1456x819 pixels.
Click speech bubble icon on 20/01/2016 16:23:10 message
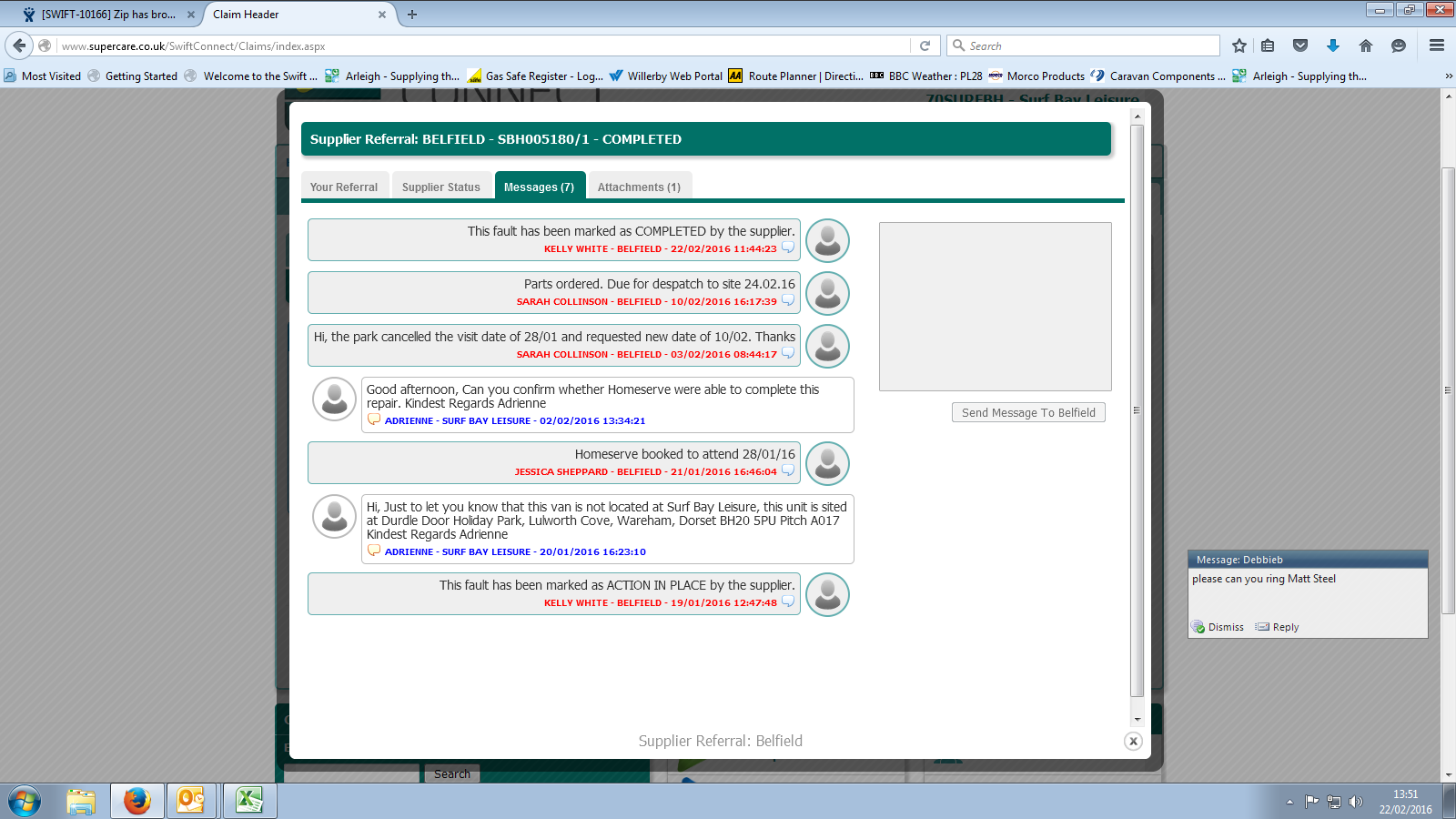(374, 551)
